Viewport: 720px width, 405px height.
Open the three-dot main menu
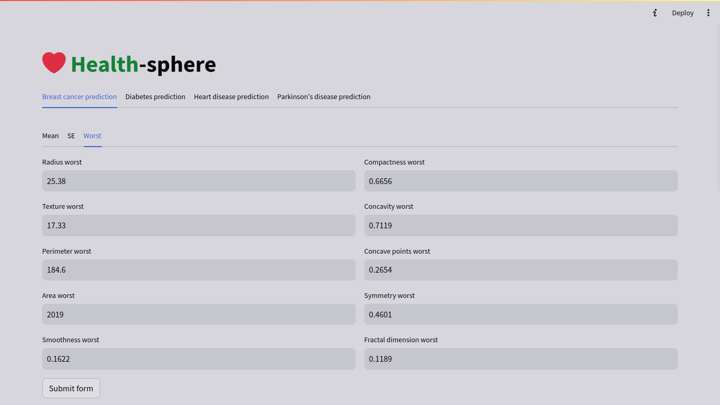pyautogui.click(x=708, y=13)
